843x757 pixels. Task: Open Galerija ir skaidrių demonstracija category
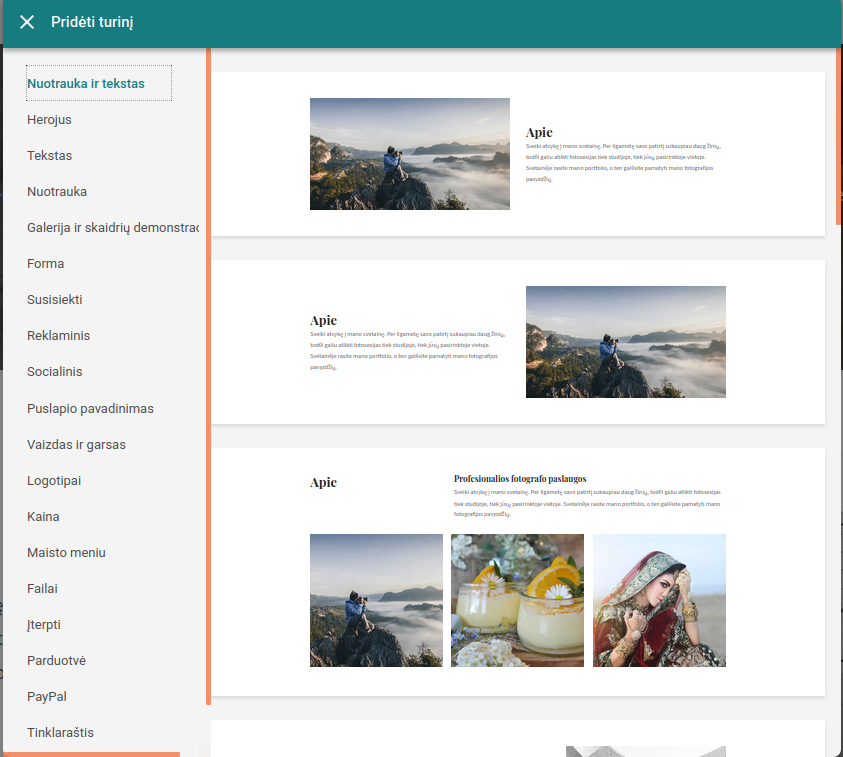(x=113, y=228)
